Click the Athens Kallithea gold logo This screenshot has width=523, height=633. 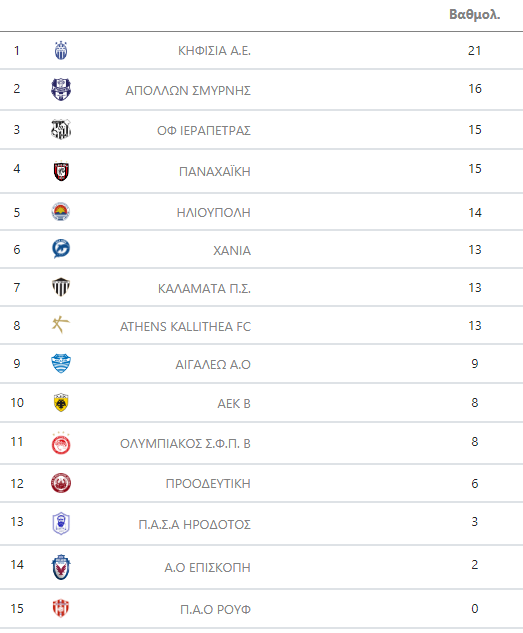61,325
